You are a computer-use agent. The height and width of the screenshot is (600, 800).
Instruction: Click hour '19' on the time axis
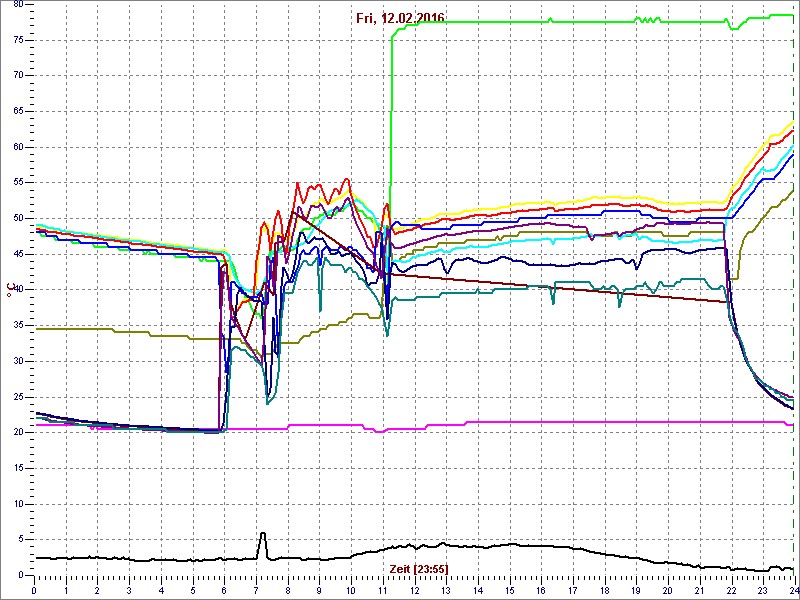tap(636, 590)
